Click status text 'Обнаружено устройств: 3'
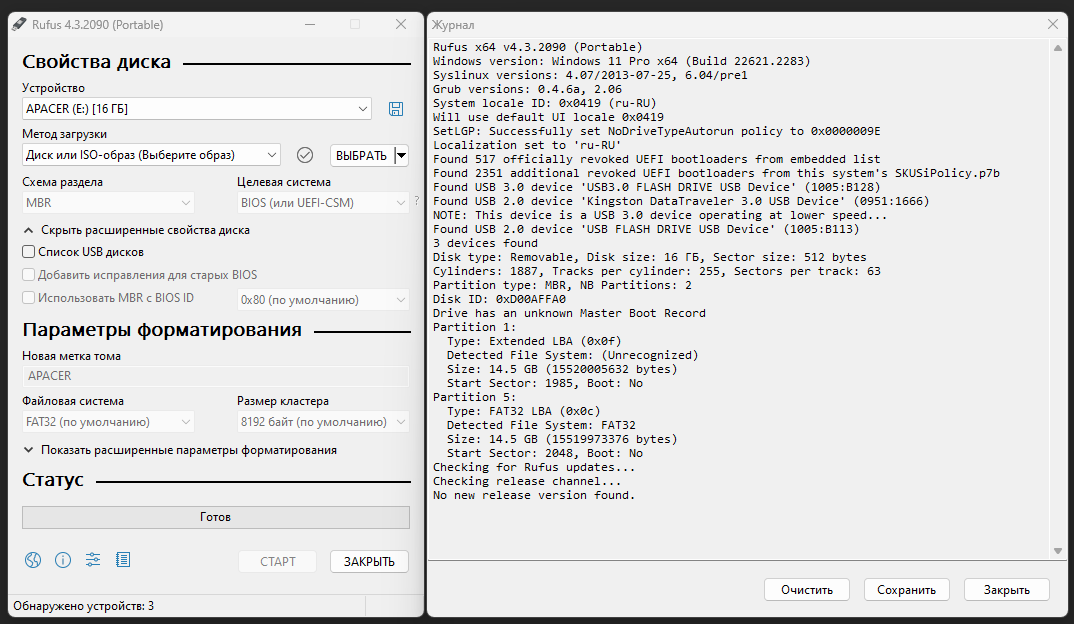This screenshot has height=624, width=1074. 84,606
